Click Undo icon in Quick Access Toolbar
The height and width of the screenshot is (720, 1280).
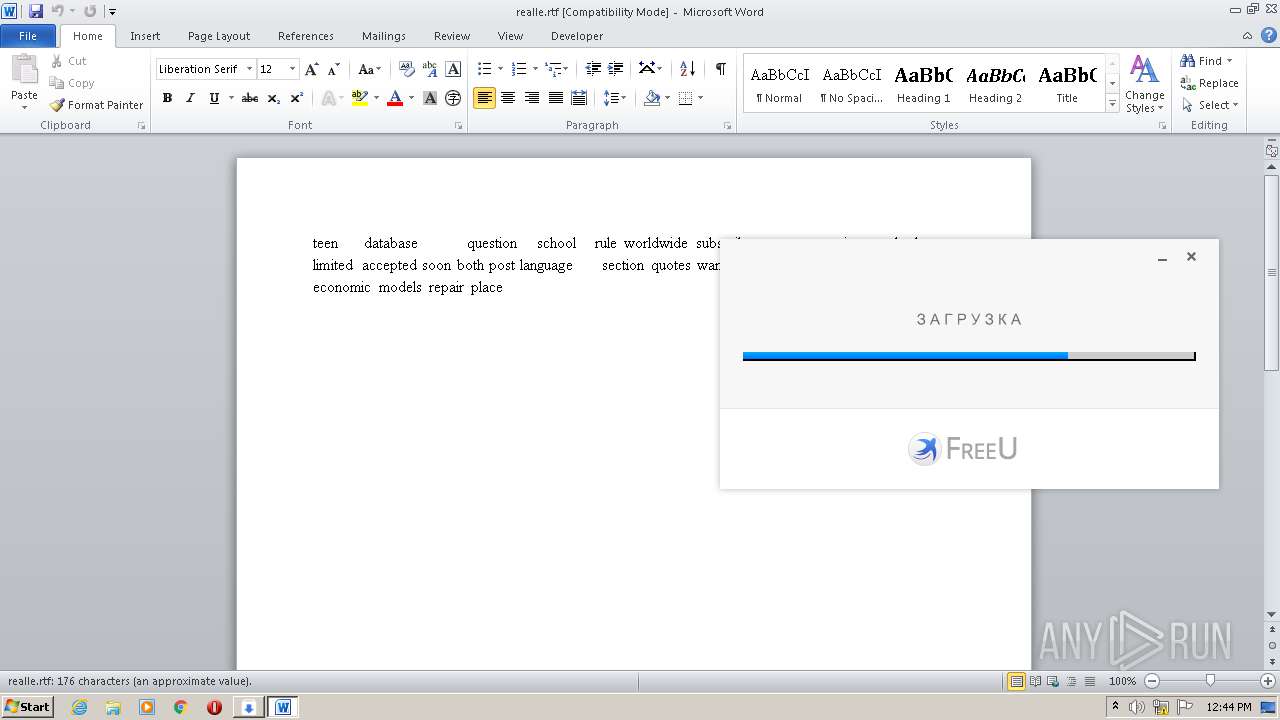click(58, 11)
